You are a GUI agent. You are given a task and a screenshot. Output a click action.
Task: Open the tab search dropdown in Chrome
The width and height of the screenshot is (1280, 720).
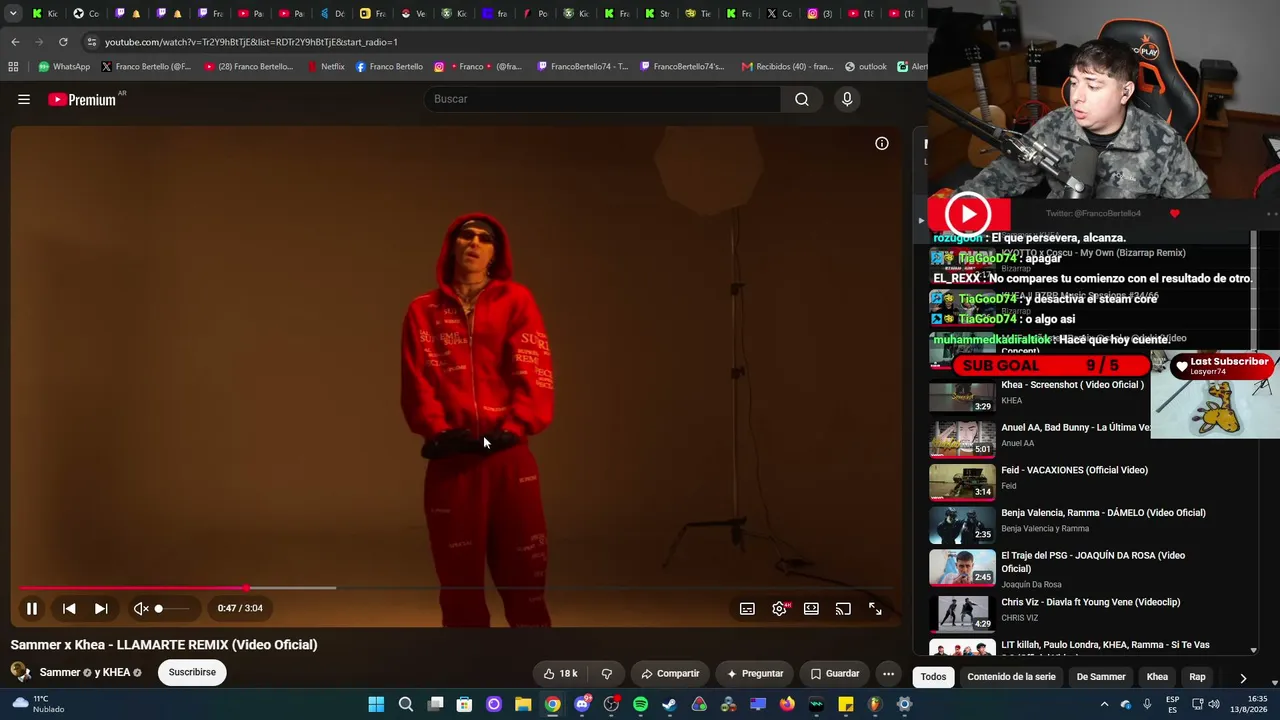pos(13,14)
